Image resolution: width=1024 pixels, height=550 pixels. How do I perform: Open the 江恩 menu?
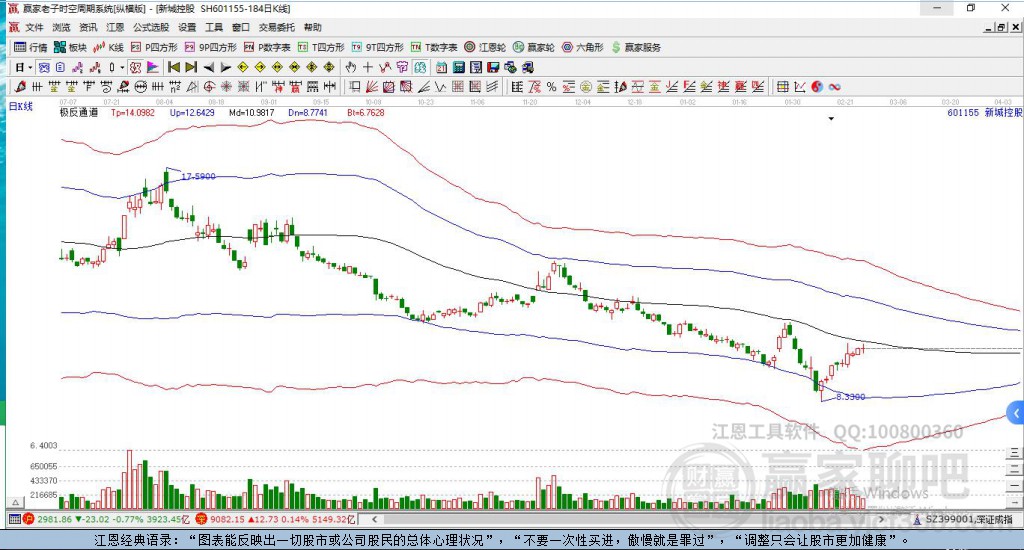point(115,27)
